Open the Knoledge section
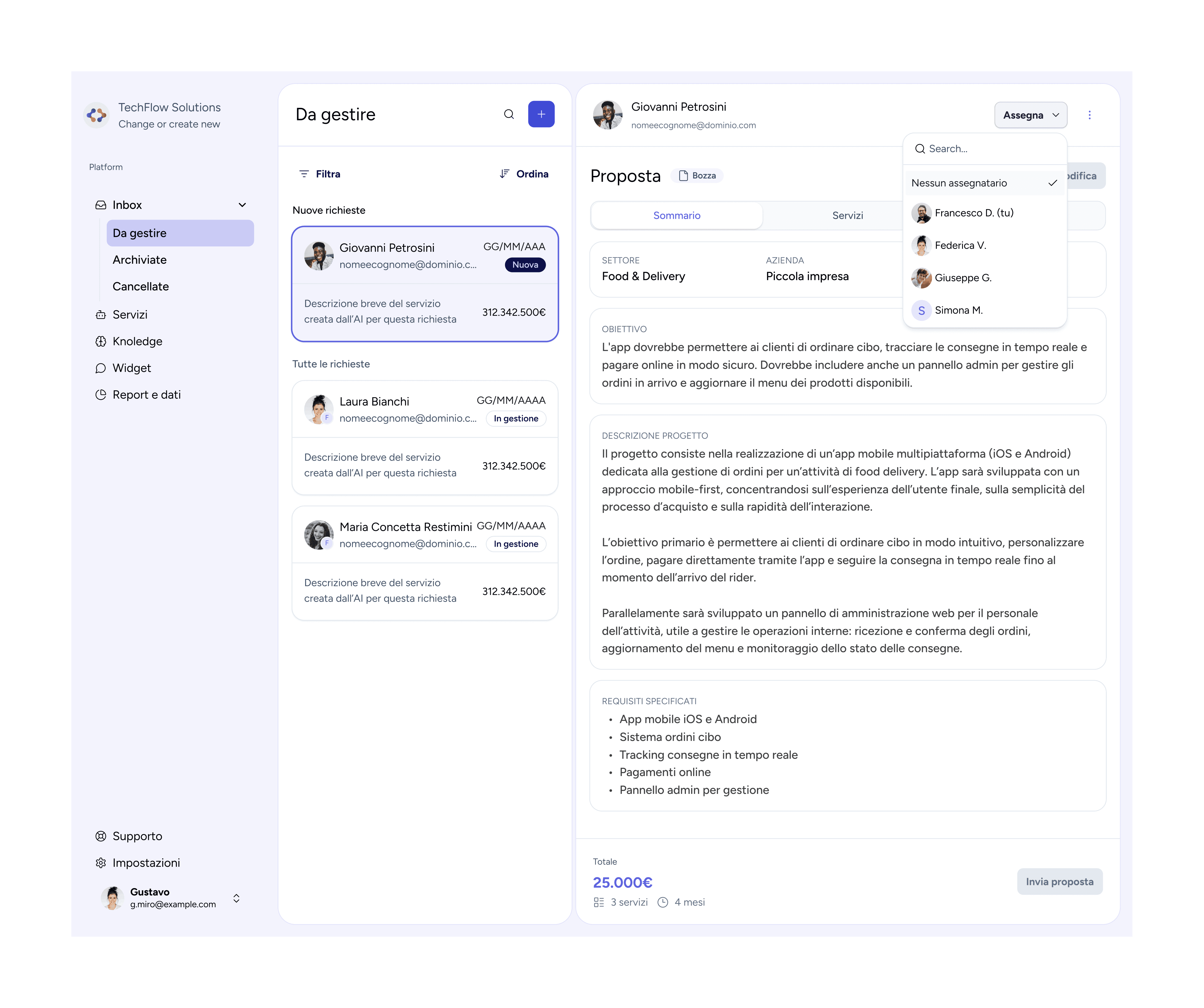Screen dimensions: 1204x1008 [x=137, y=342]
